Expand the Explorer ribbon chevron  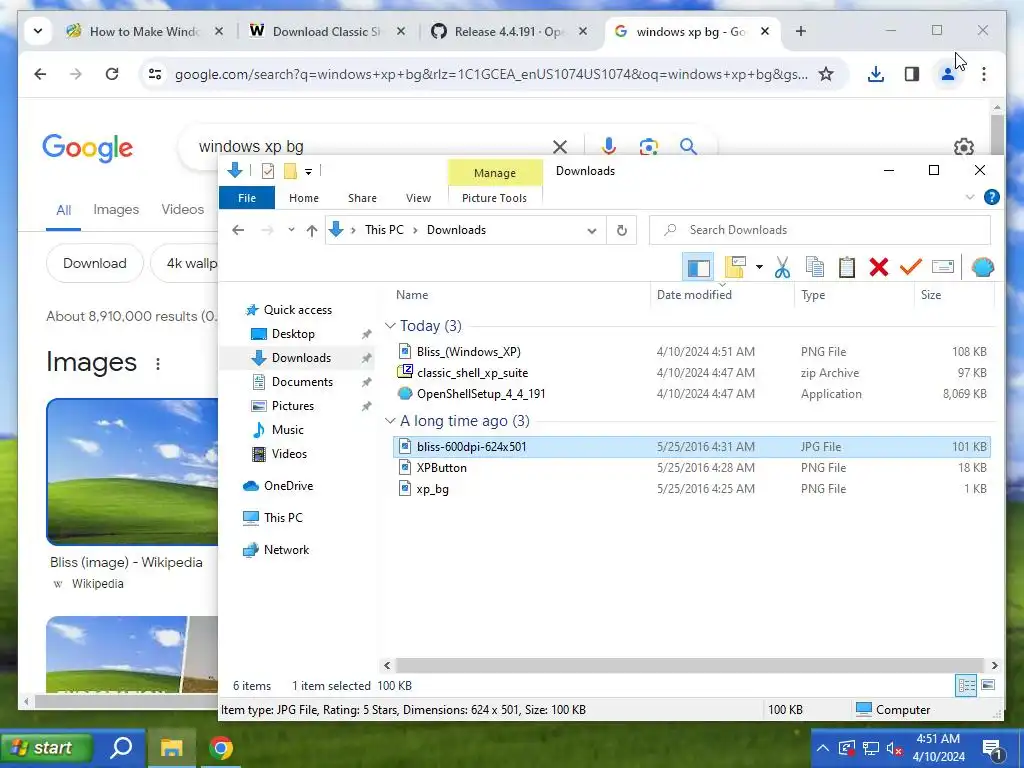tap(969, 197)
